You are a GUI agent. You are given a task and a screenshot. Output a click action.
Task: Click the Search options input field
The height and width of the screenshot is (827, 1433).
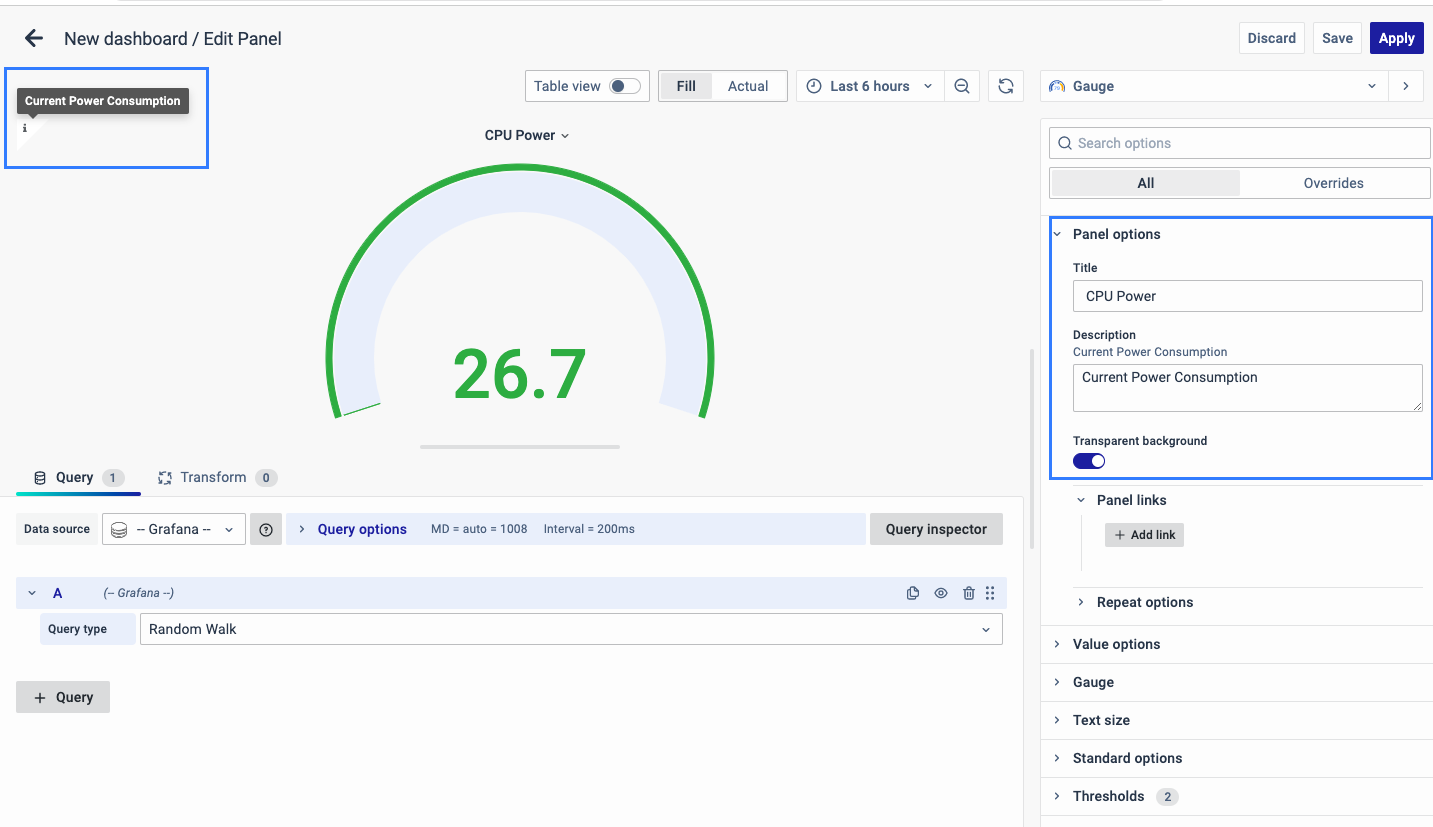(x=1240, y=143)
